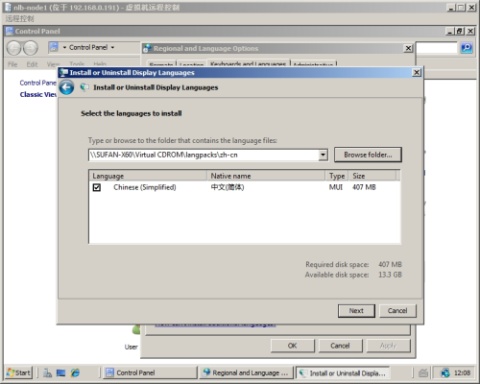Click the Browse folder button

pyautogui.click(x=368, y=155)
